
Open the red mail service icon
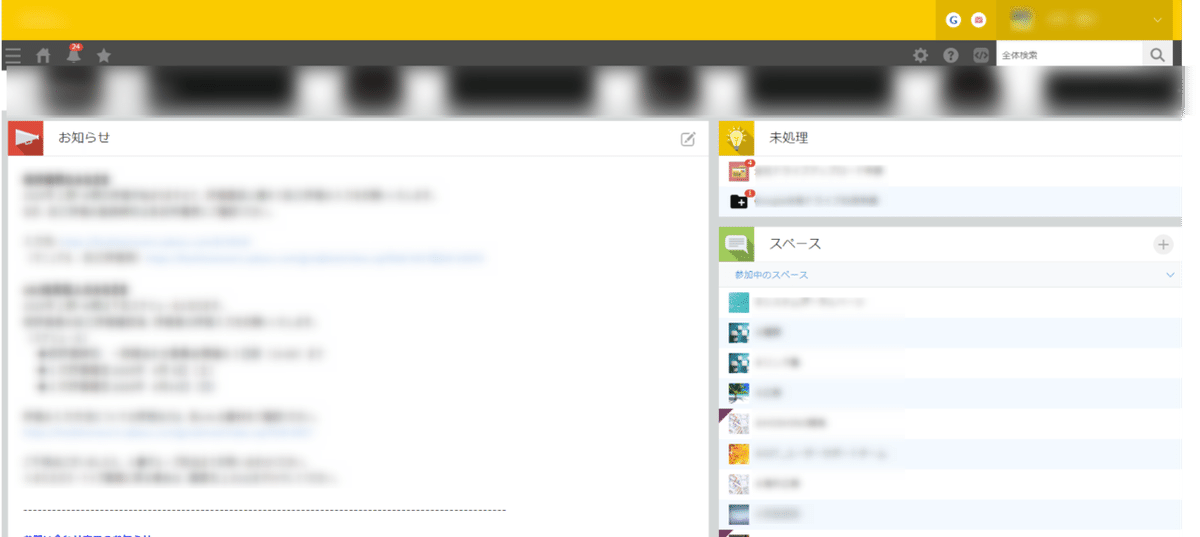pos(979,19)
